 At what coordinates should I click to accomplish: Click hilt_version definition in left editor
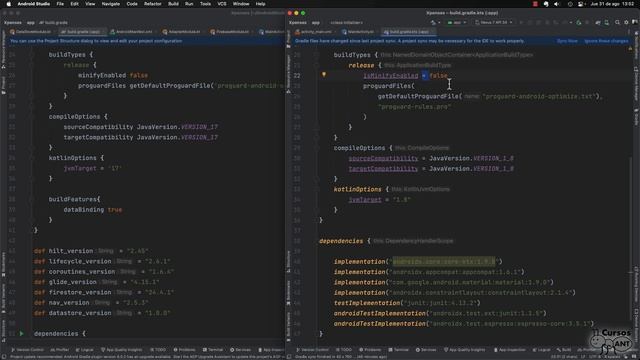click(x=71, y=251)
